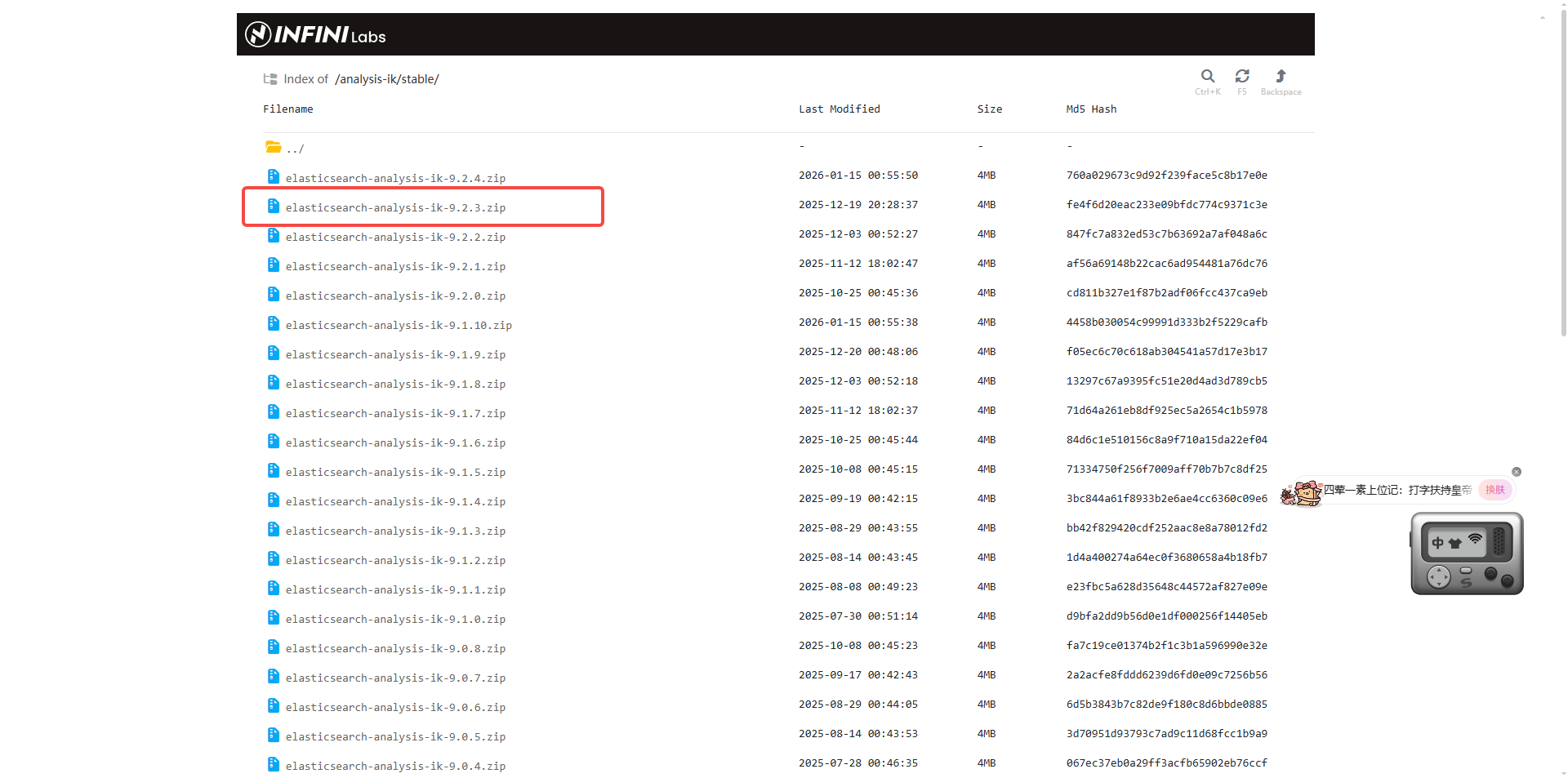The height and width of the screenshot is (778, 1568).
Task: Click the Size column header
Action: click(989, 109)
